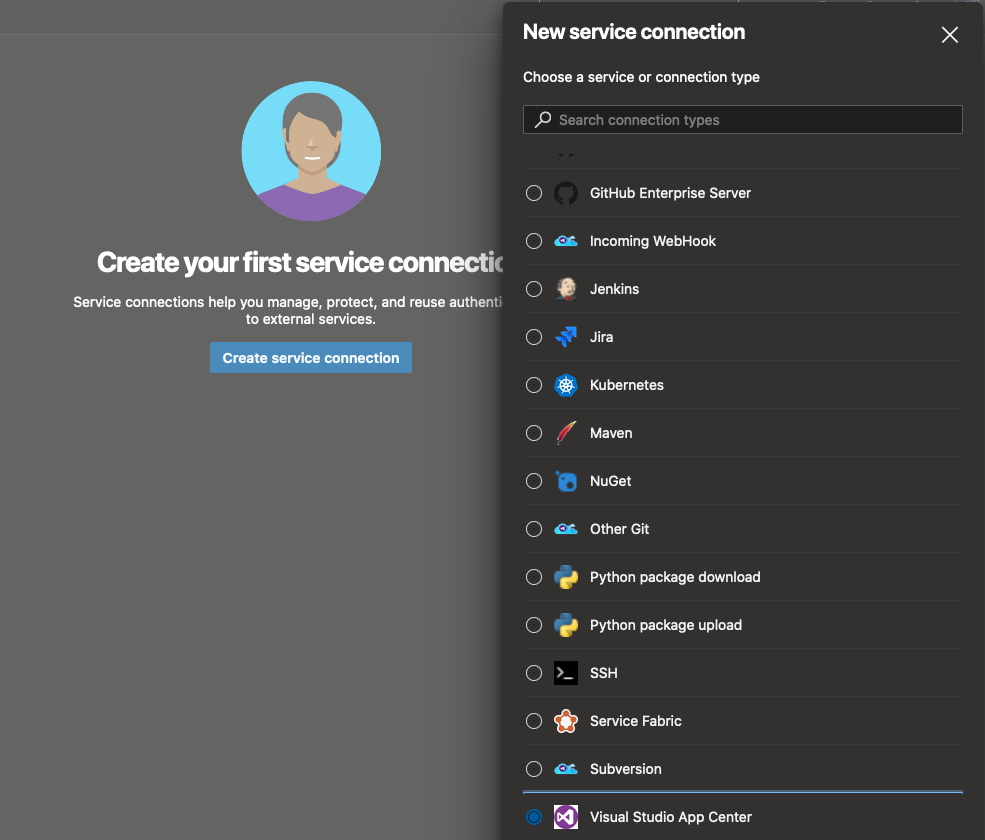Screen dimensions: 985x840
Task: Click the Jenkins butler icon
Action: click(x=566, y=289)
